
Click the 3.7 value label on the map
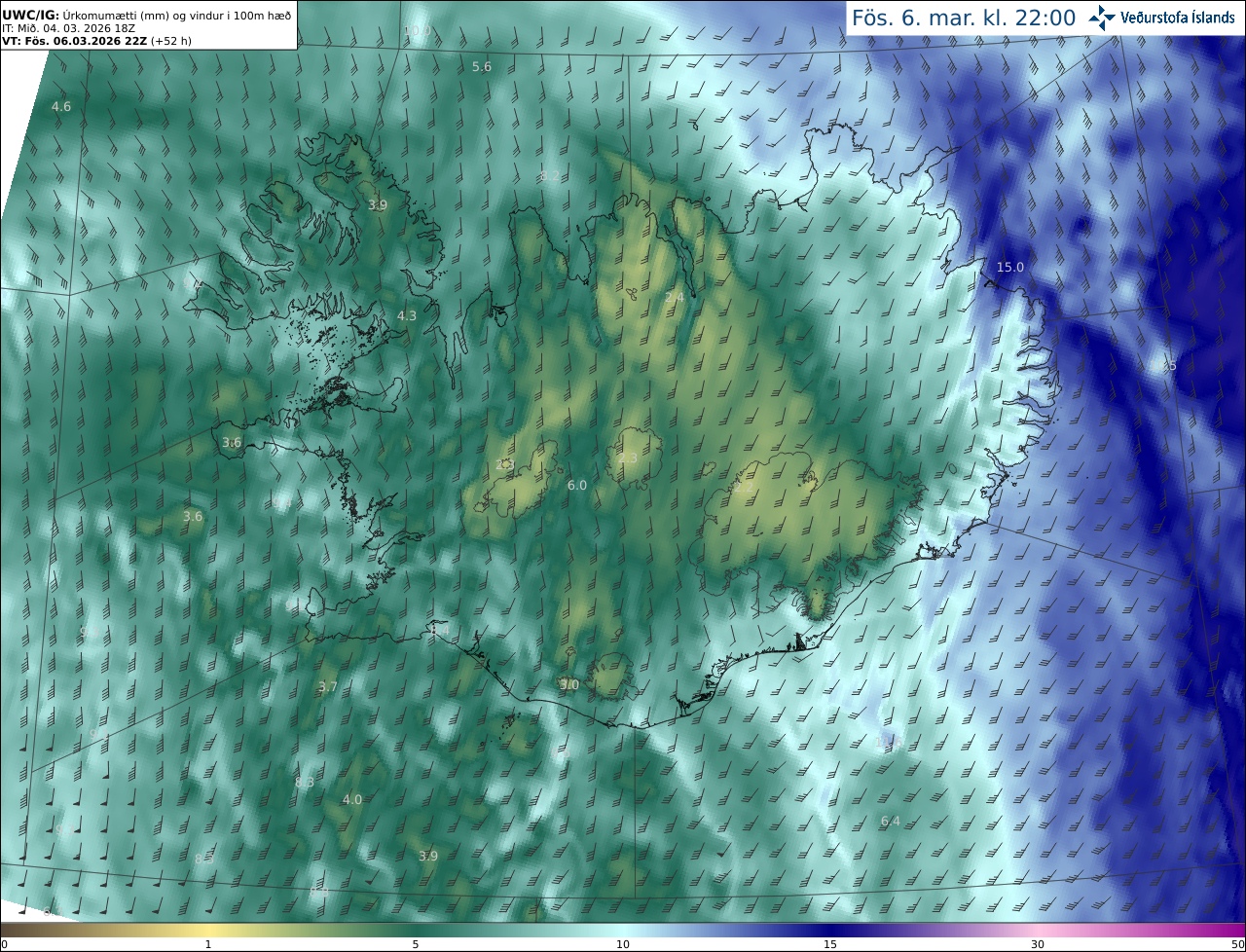tap(328, 686)
